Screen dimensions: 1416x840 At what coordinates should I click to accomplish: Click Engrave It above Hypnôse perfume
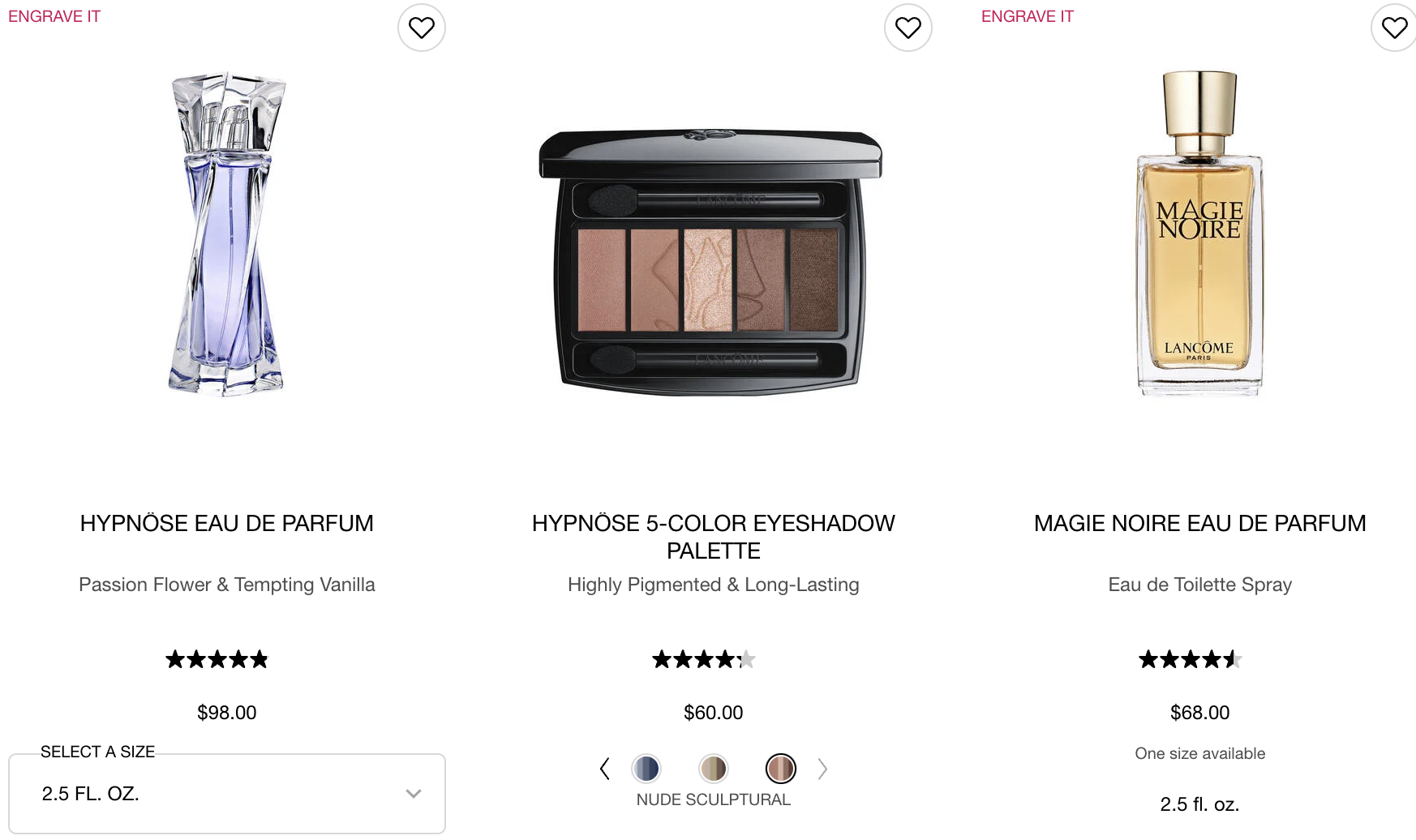pyautogui.click(x=54, y=16)
